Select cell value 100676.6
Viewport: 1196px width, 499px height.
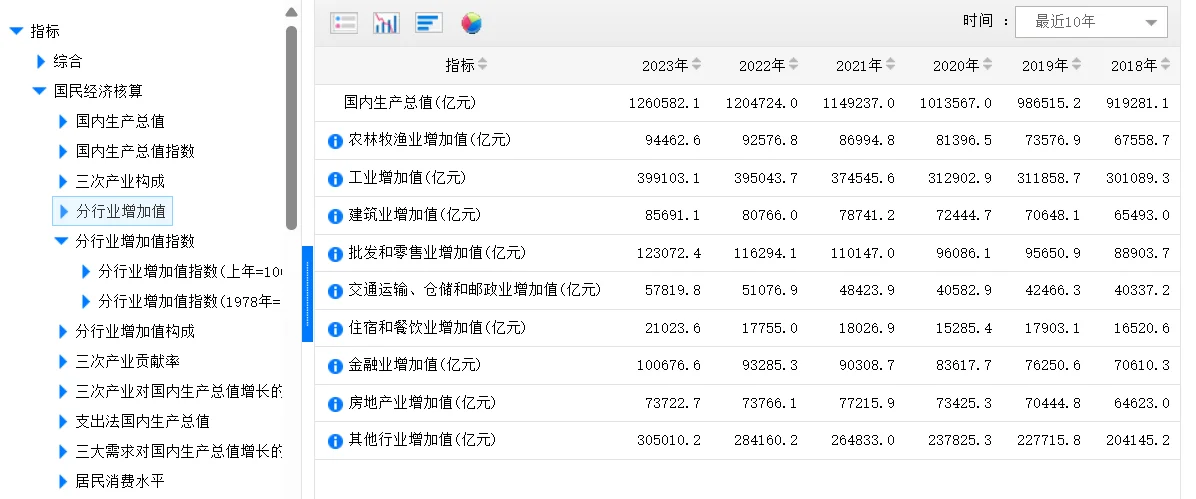tap(669, 365)
